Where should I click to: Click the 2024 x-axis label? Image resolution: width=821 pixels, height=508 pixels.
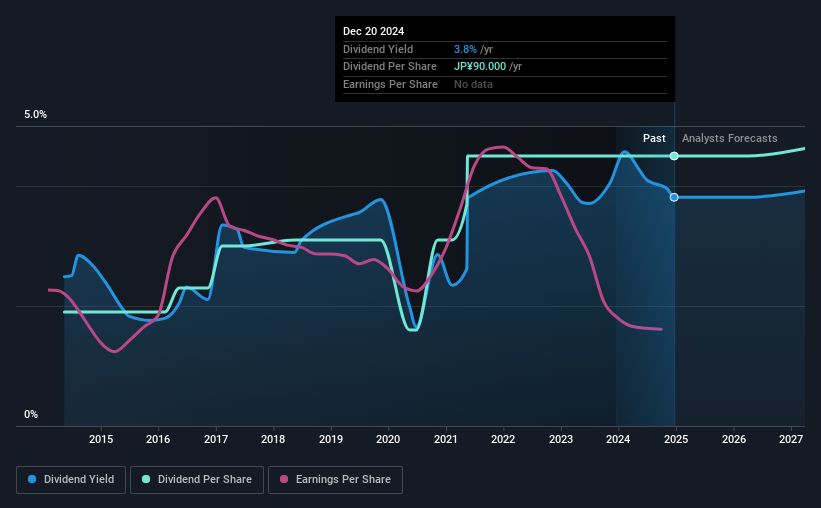tap(618, 439)
